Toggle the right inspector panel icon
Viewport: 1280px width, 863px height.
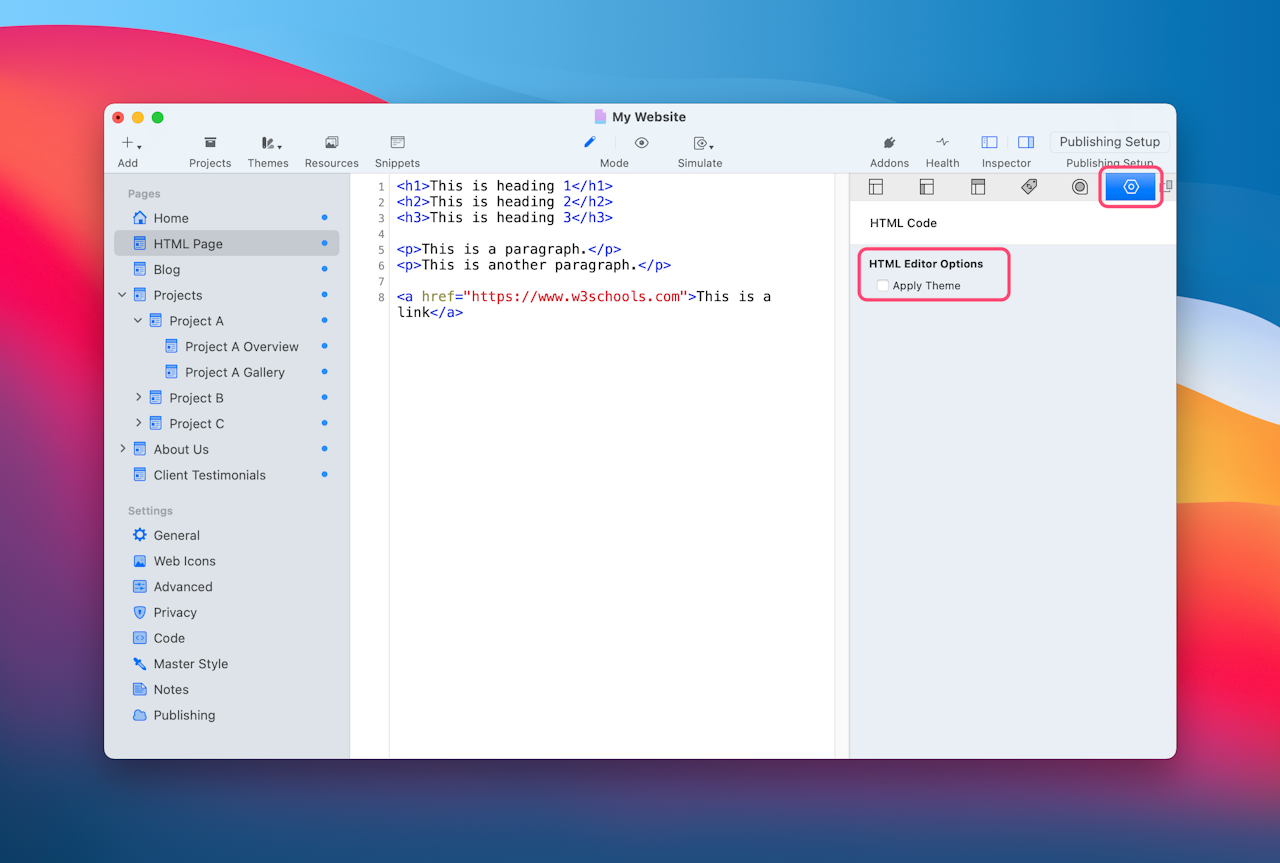[x=1026, y=142]
